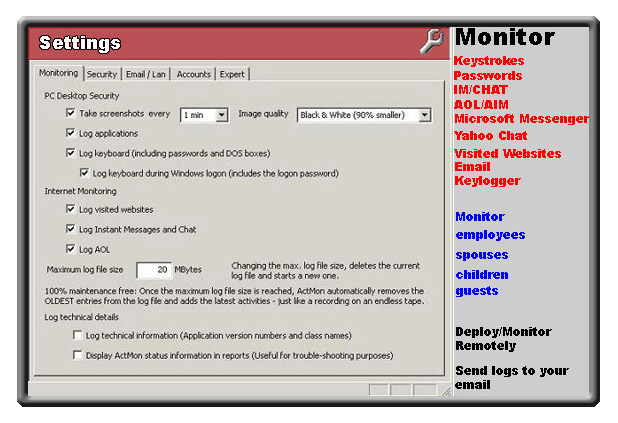Uncheck Log applications
618x423 pixels.
click(x=71, y=133)
